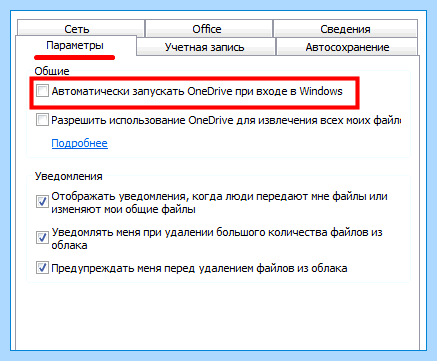Viewport: 437px width, 361px height.
Task: Select the Параметры tab
Action: pos(75,45)
